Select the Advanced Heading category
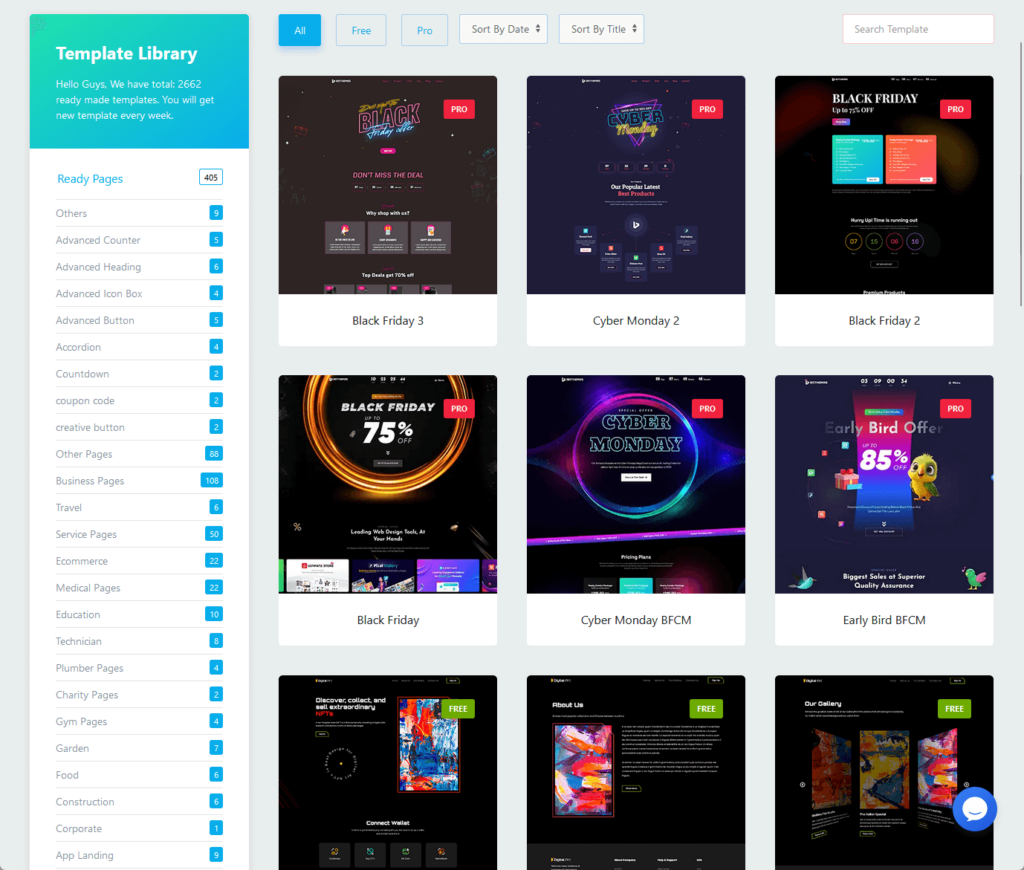The width and height of the screenshot is (1024, 870). (x=138, y=267)
